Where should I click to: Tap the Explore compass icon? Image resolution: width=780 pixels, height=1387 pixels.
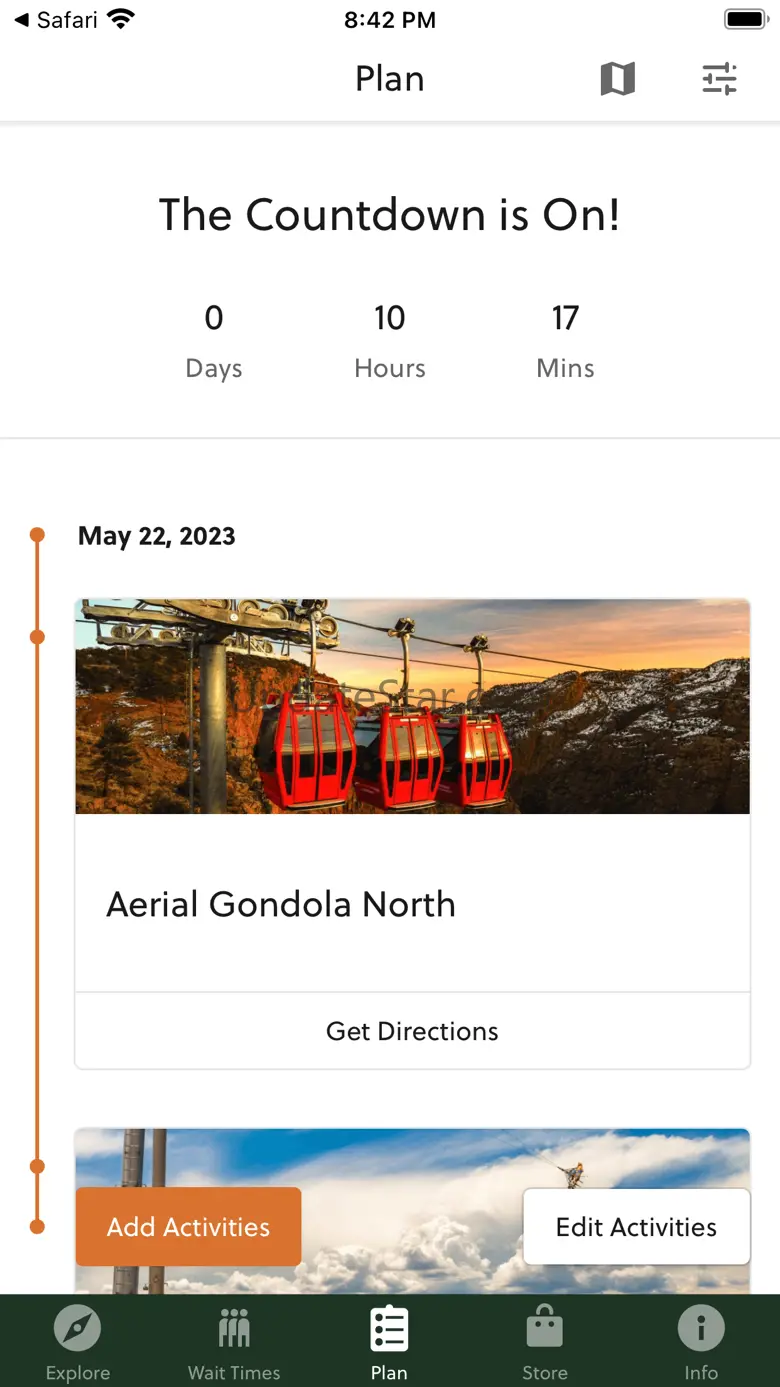coord(78,1329)
